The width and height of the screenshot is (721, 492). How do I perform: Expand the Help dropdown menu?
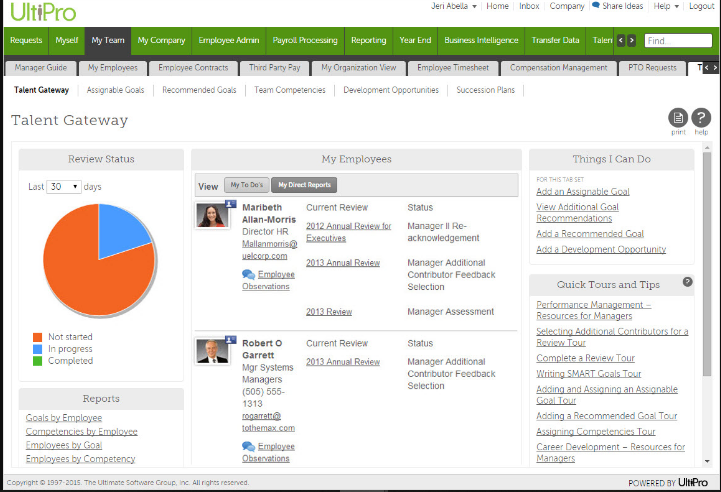[x=663, y=6]
